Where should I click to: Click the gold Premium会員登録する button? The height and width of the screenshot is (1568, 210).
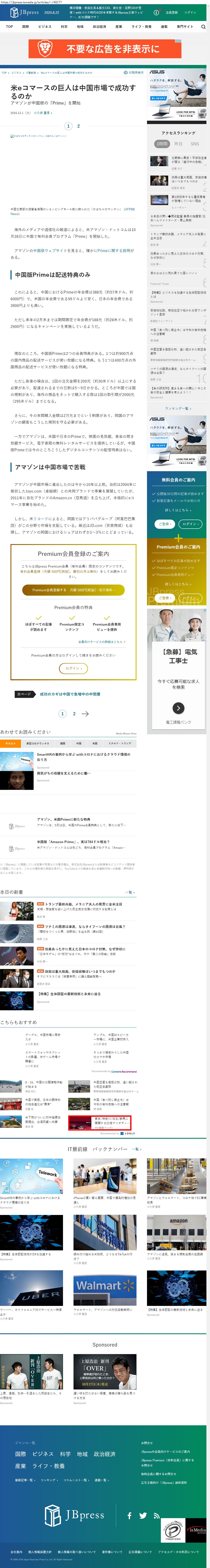pyautogui.click(x=73, y=590)
